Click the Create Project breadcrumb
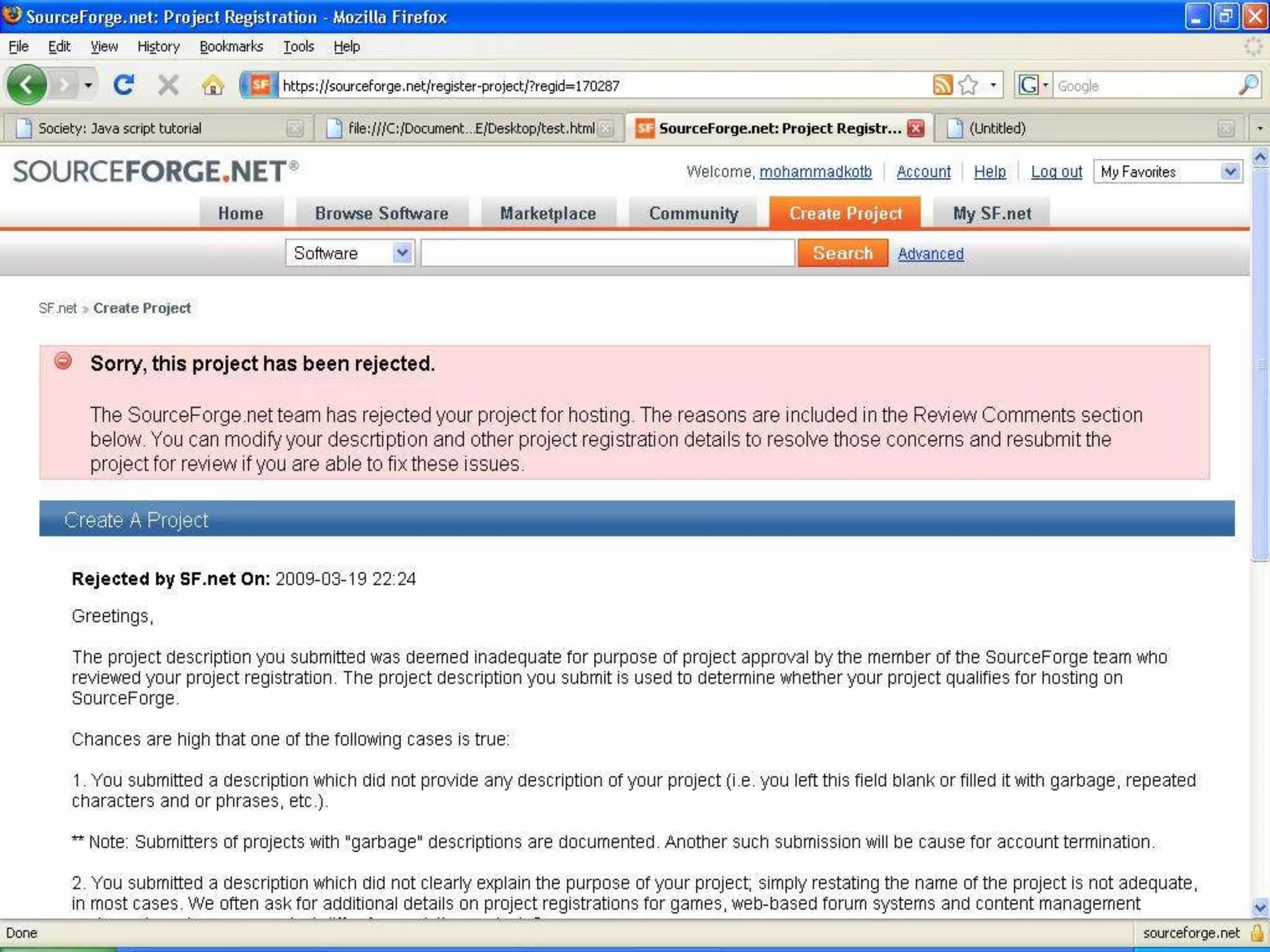 pos(142,308)
